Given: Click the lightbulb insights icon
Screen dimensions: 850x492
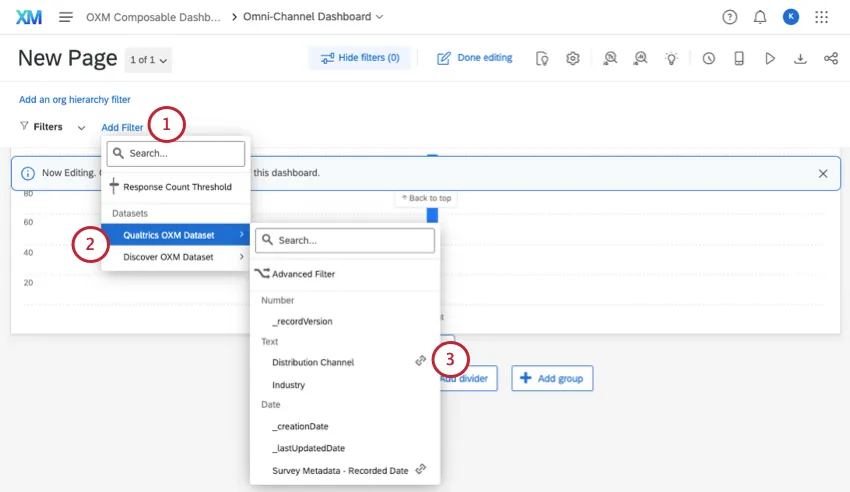Looking at the screenshot, I should (x=671, y=58).
